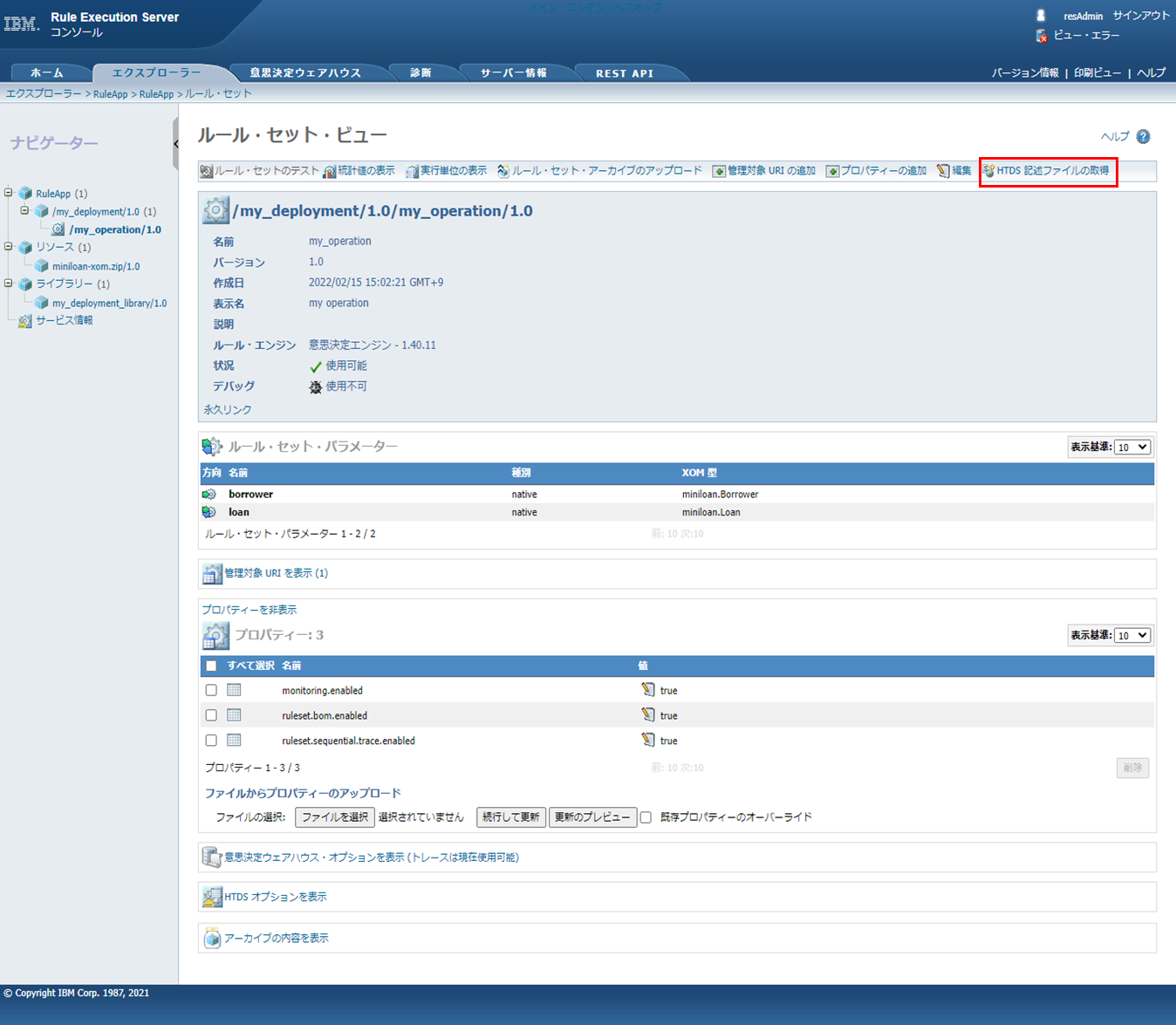Click miniloan.Borrower XOM type cell
The height and width of the screenshot is (1025, 1176).
720,495
